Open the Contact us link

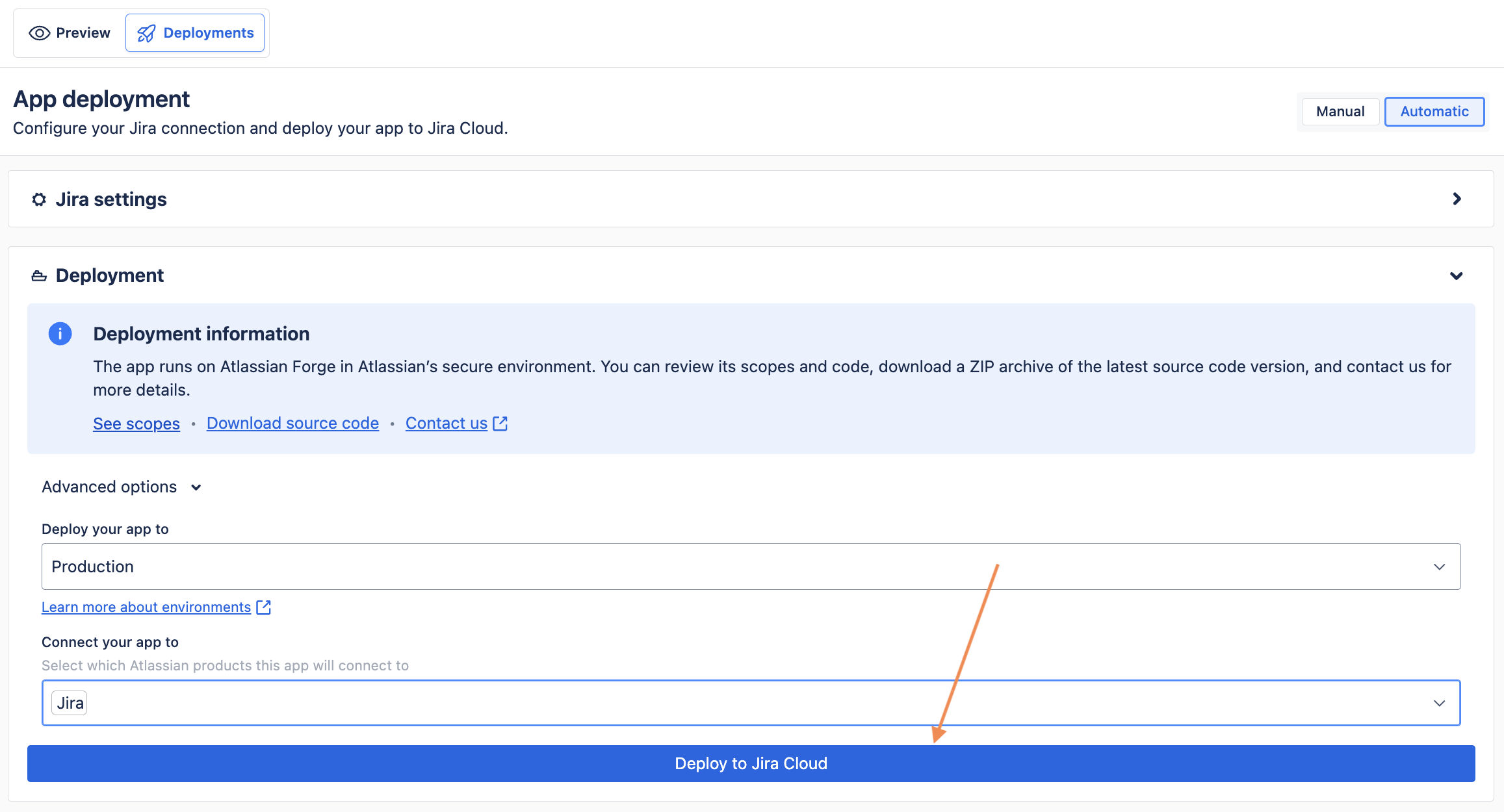tap(447, 424)
